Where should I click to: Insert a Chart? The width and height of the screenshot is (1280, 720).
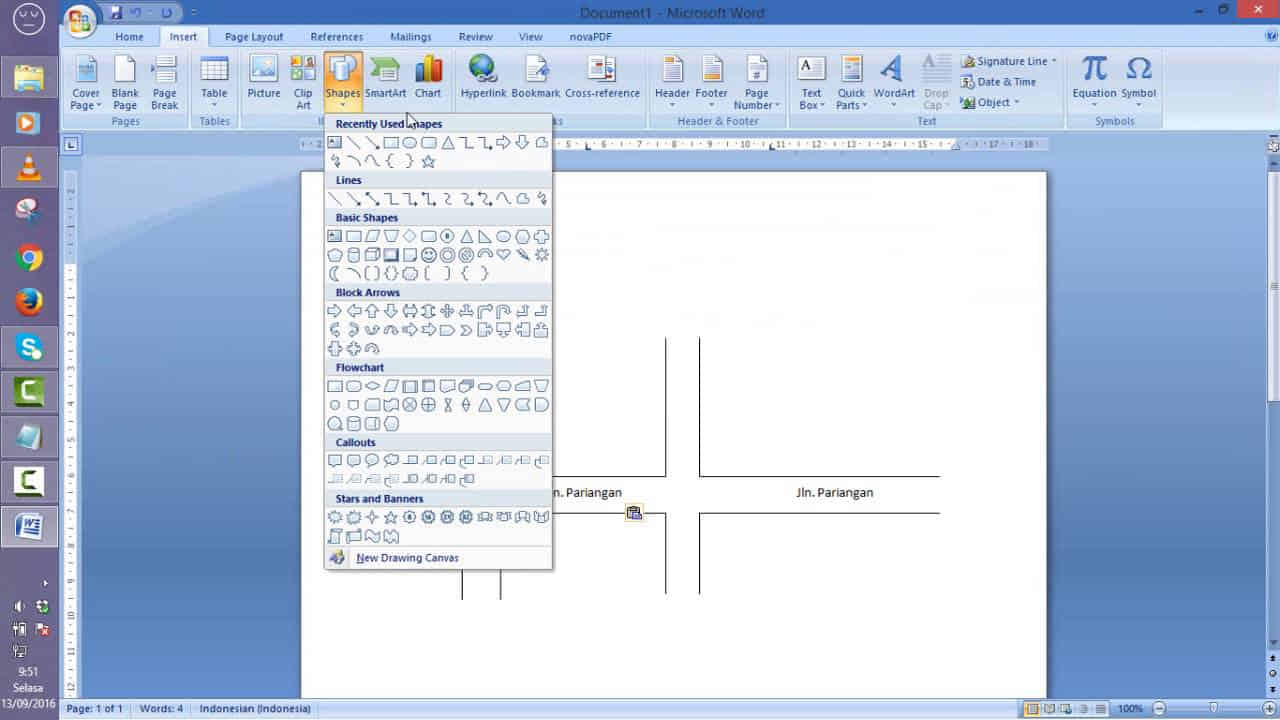428,78
